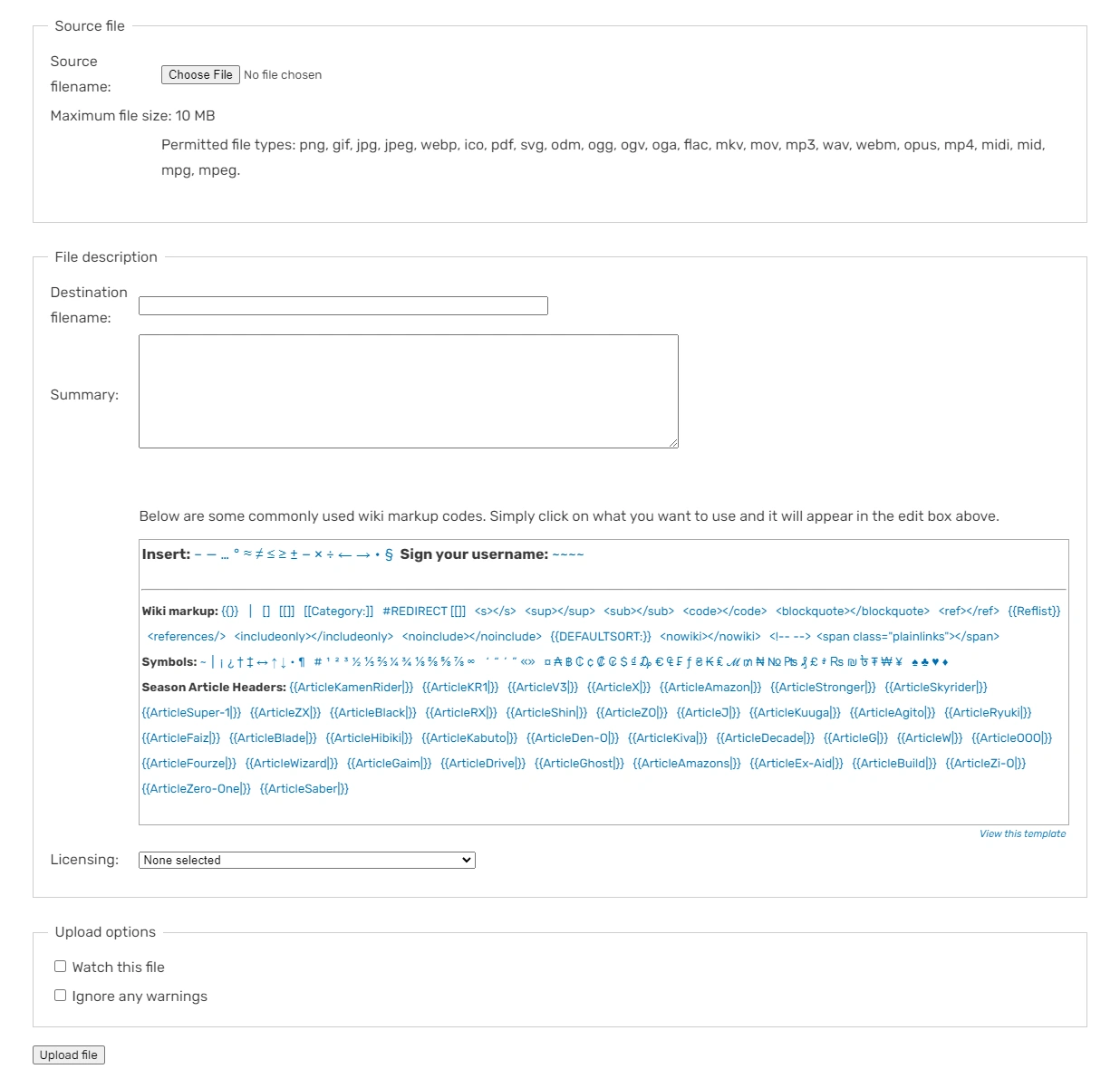The image size is (1120, 1069).
Task: Check the Watch this file box
Action: click(61, 967)
